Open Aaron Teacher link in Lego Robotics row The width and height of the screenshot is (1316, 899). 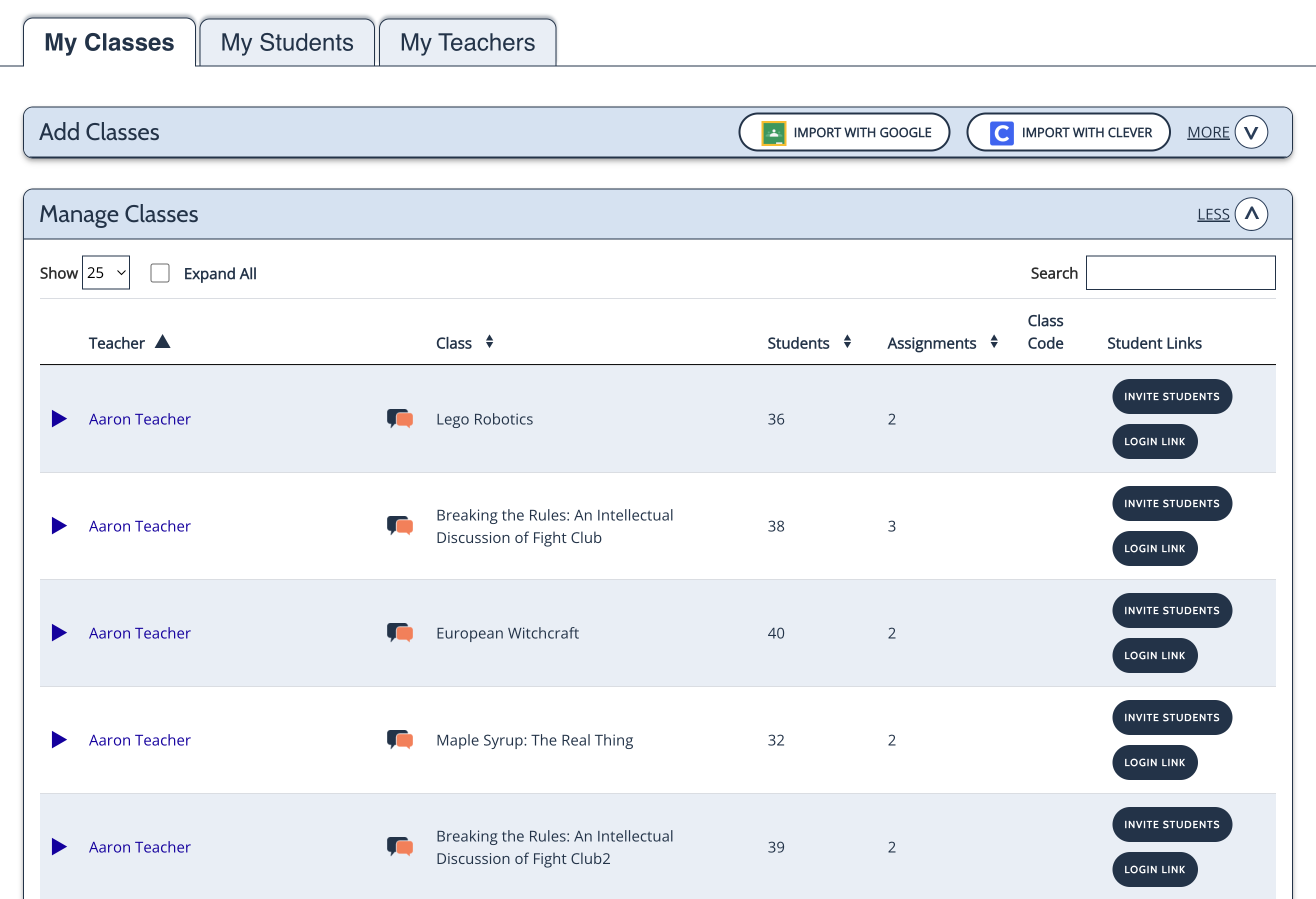(139, 419)
